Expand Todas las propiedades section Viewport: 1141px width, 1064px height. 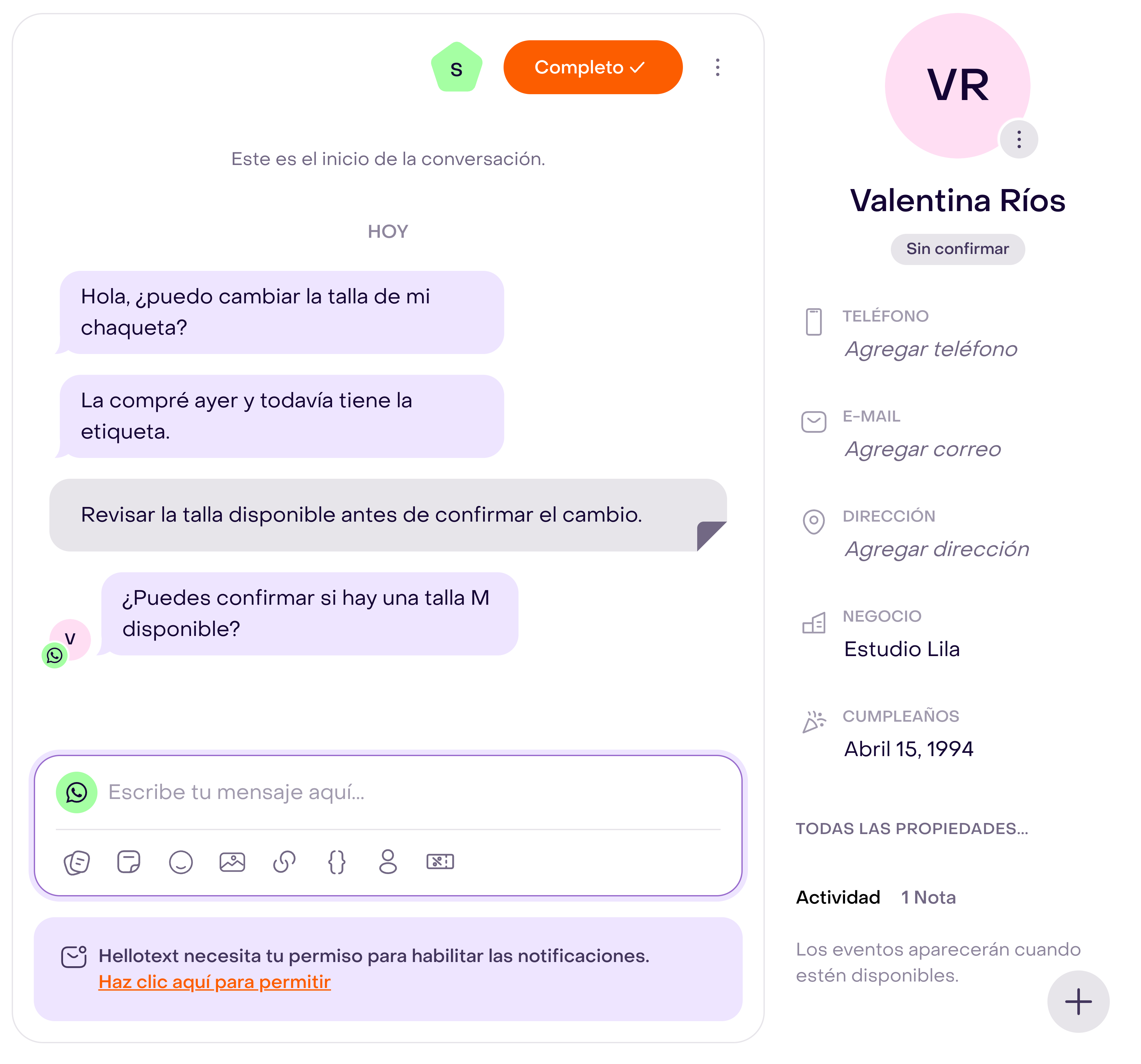(x=911, y=829)
